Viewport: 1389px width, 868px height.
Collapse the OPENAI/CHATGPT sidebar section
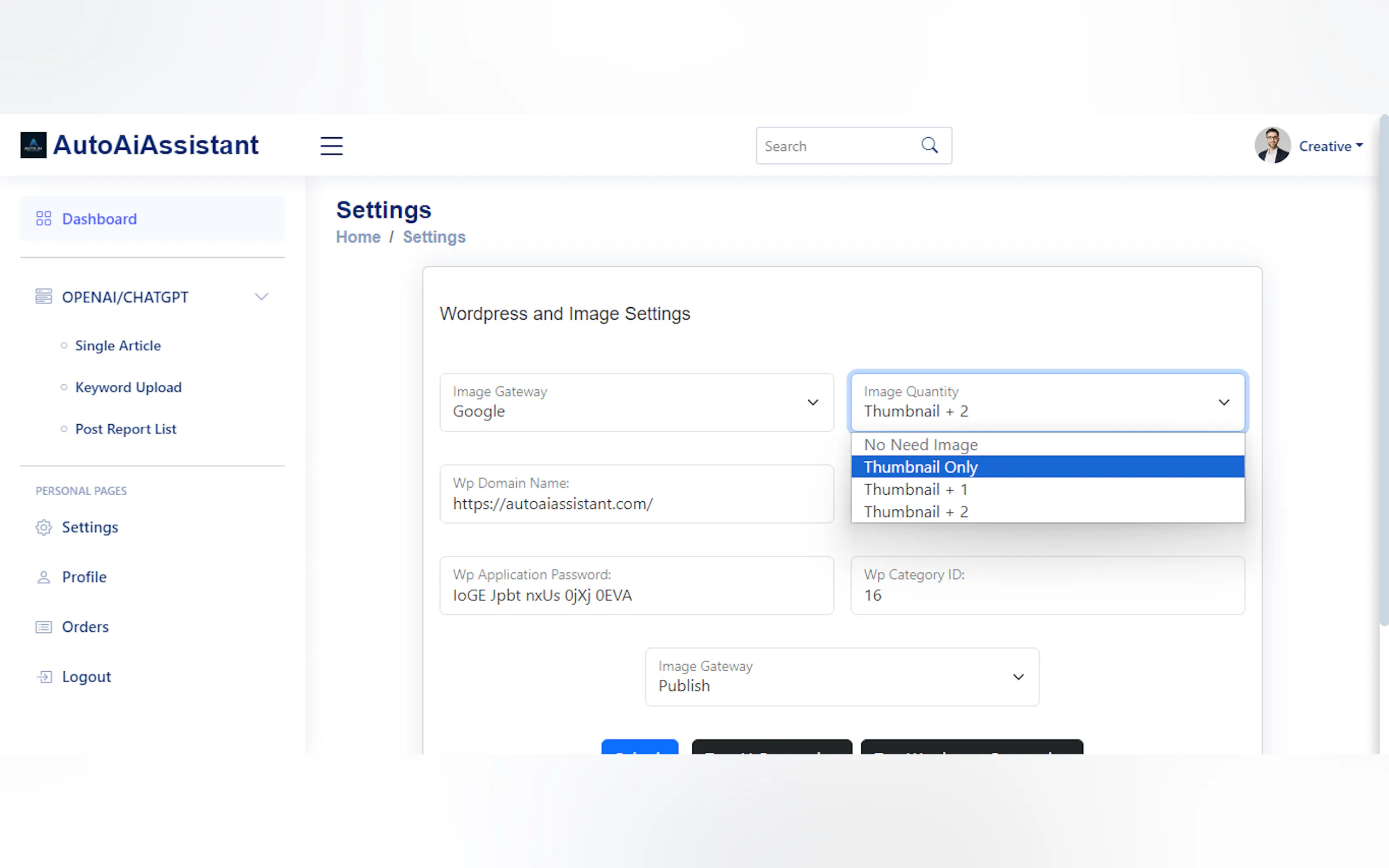(261, 297)
